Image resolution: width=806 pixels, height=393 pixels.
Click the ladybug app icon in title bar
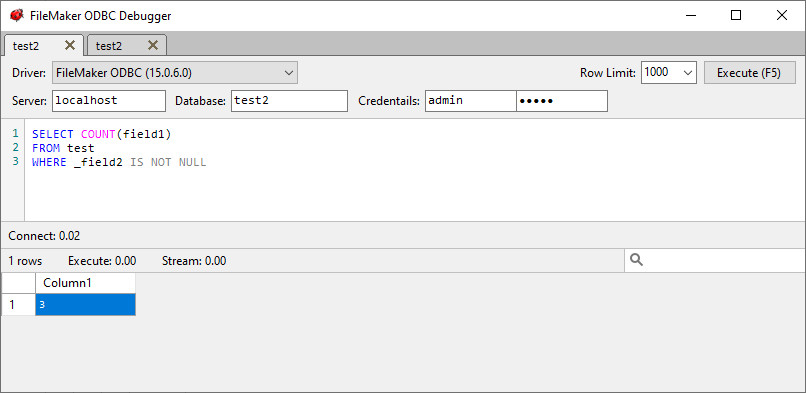tap(16, 15)
